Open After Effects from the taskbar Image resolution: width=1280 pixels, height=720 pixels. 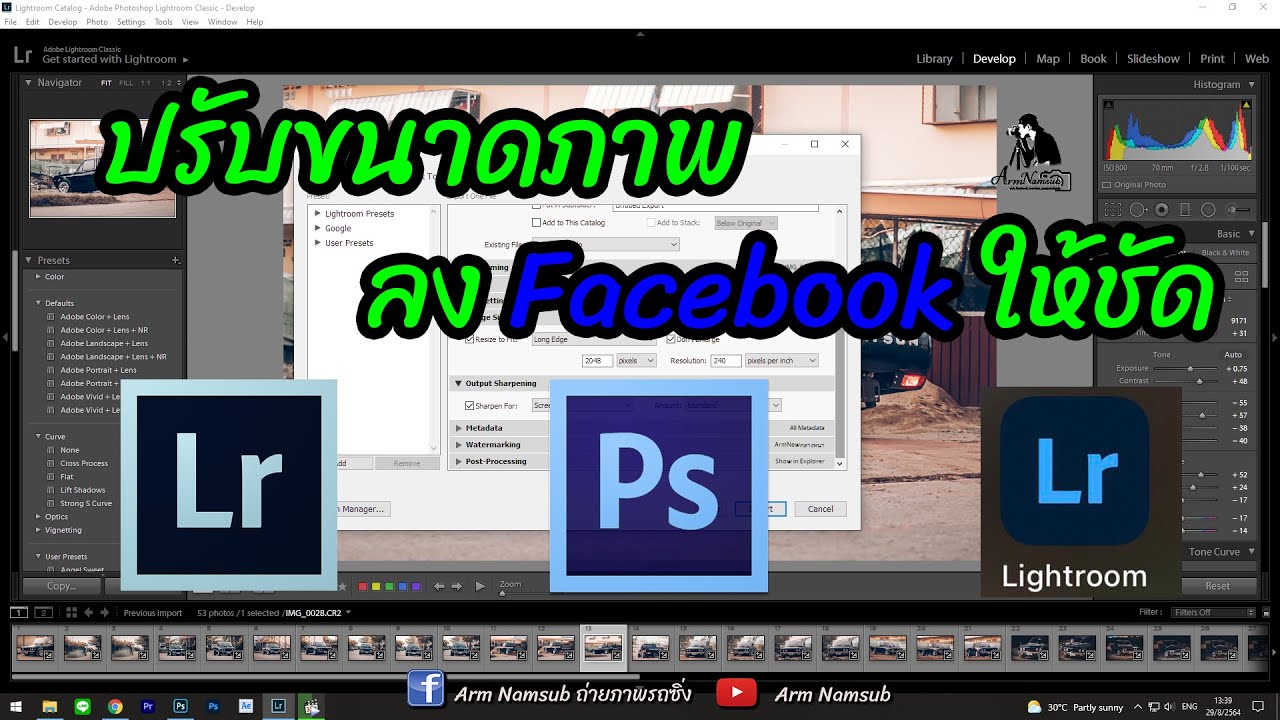246,706
